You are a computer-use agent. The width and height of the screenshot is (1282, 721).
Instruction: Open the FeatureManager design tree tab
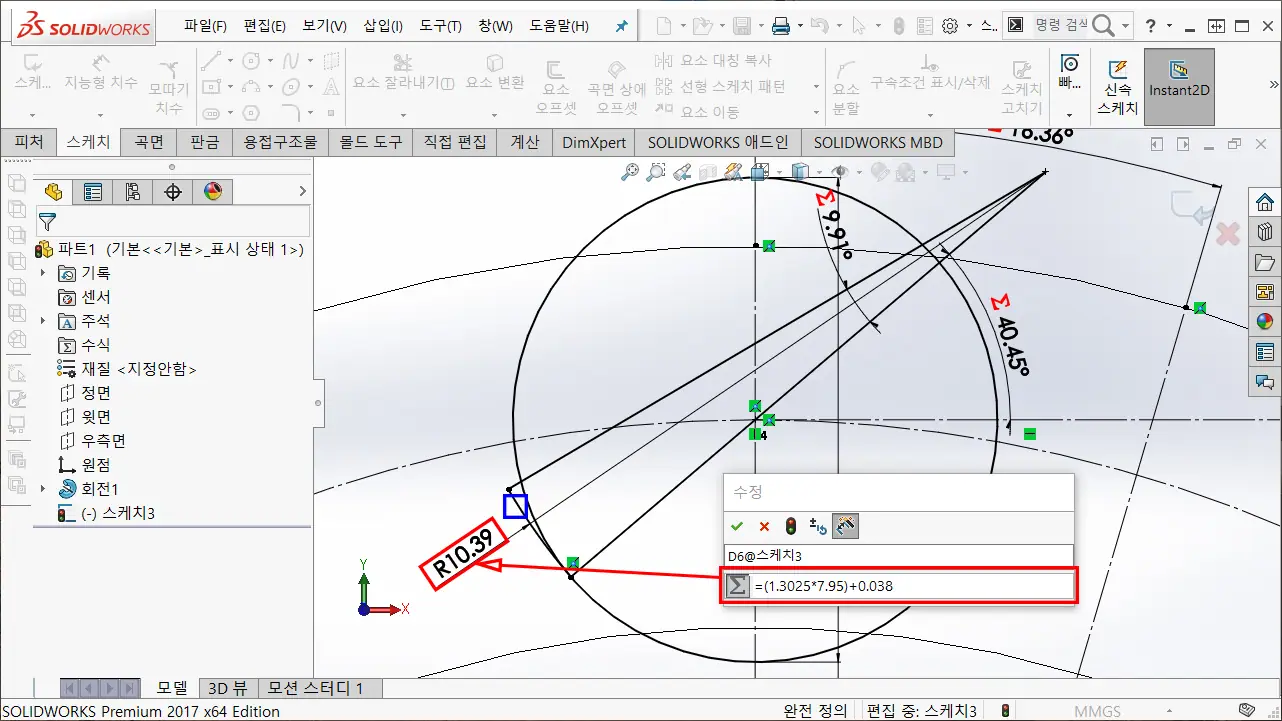53,191
